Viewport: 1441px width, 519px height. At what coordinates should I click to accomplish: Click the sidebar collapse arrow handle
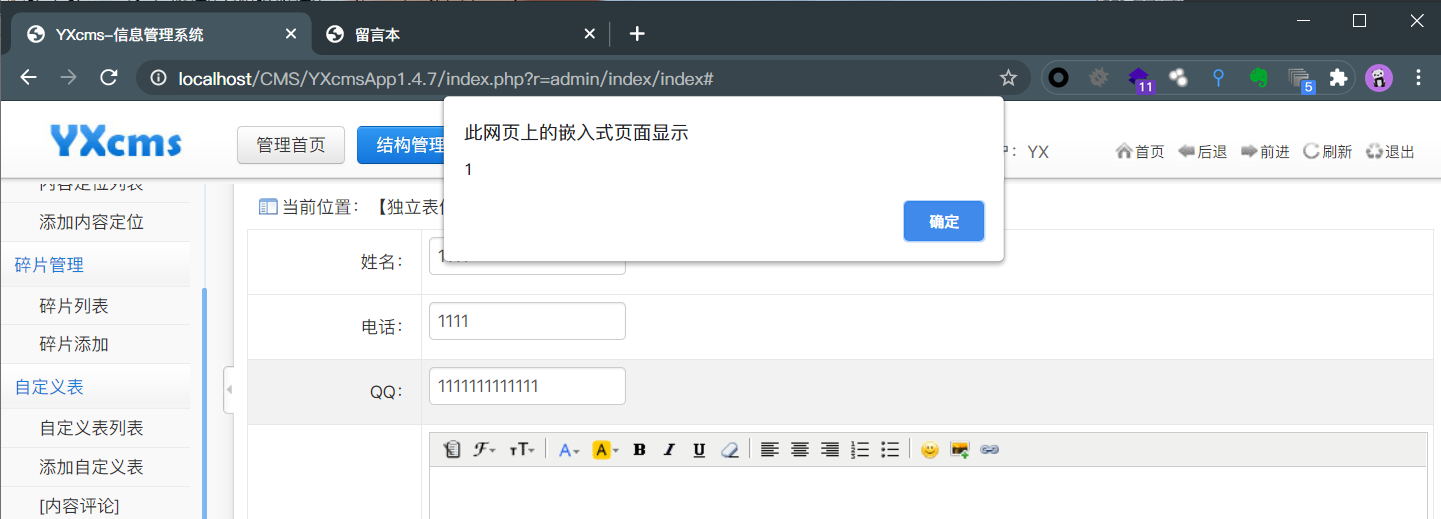click(228, 390)
